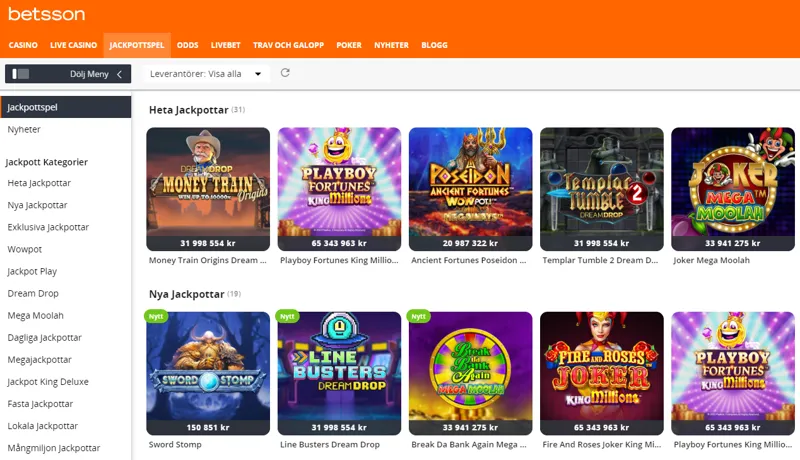The image size is (800, 460).
Task: Click the Fire And Roses Joker title
Action: pos(602,444)
